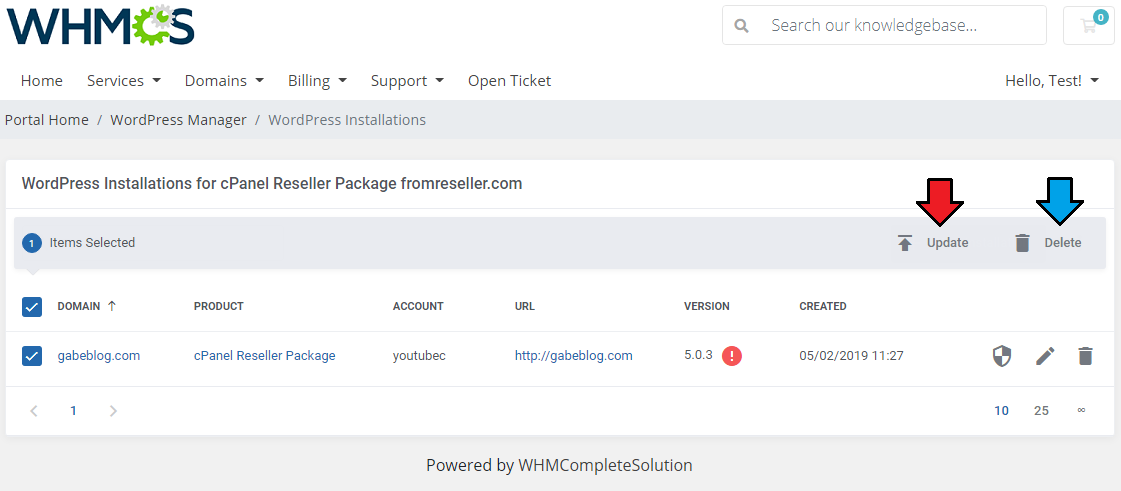
Task: Click the WordPress Installations breadcrumb text
Action: (347, 120)
